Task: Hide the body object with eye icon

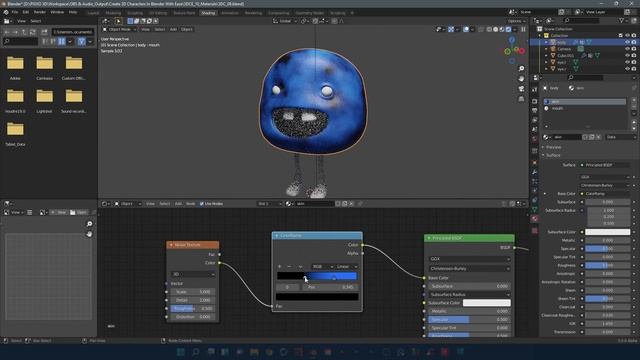Action: click(x=627, y=42)
